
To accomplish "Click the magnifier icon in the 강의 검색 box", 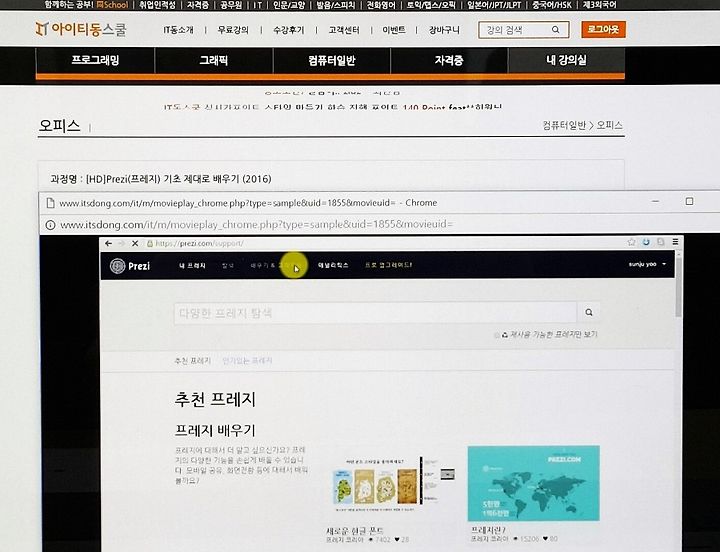I will [556, 30].
